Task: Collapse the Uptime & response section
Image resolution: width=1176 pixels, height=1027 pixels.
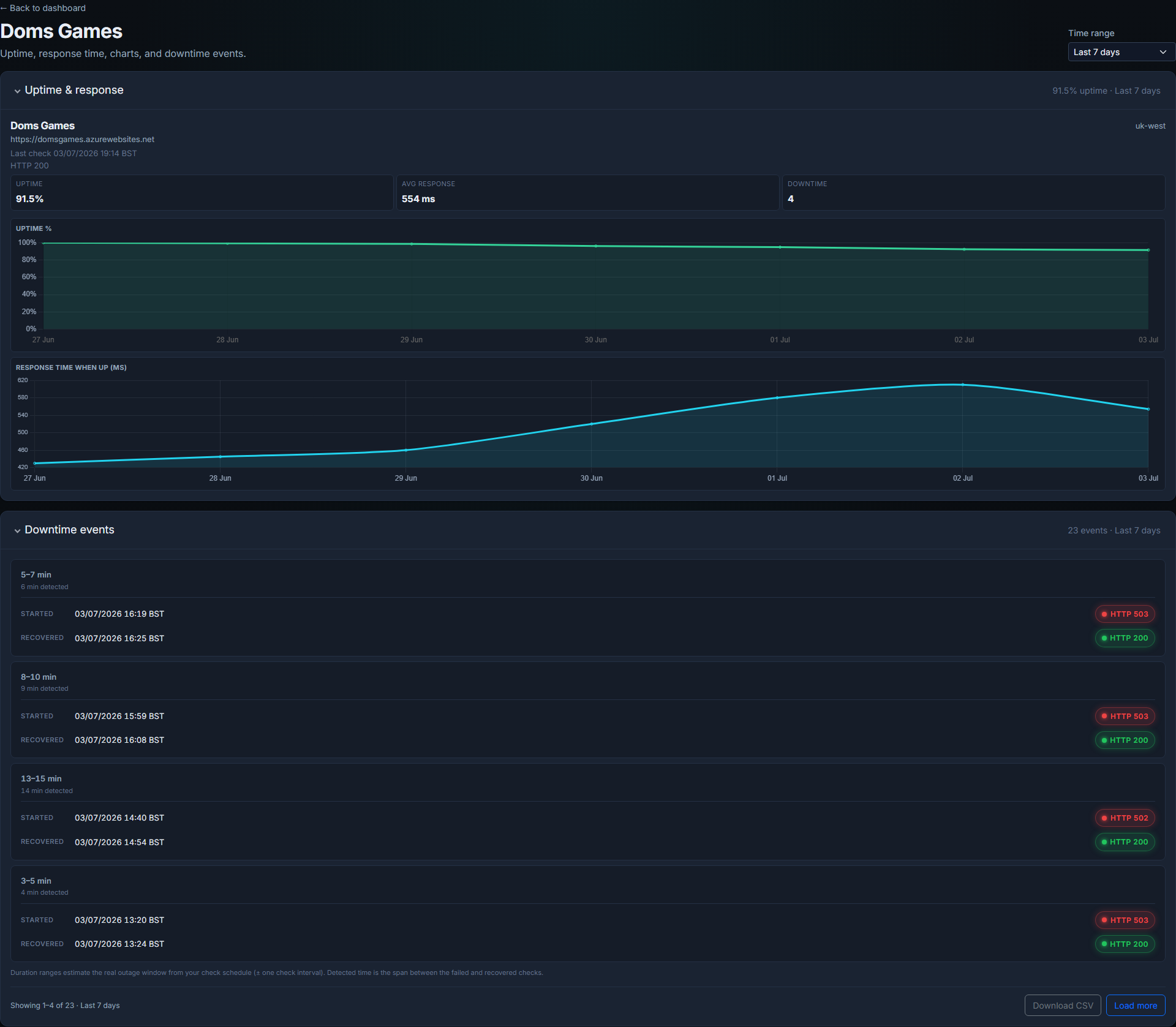Action: coord(68,90)
